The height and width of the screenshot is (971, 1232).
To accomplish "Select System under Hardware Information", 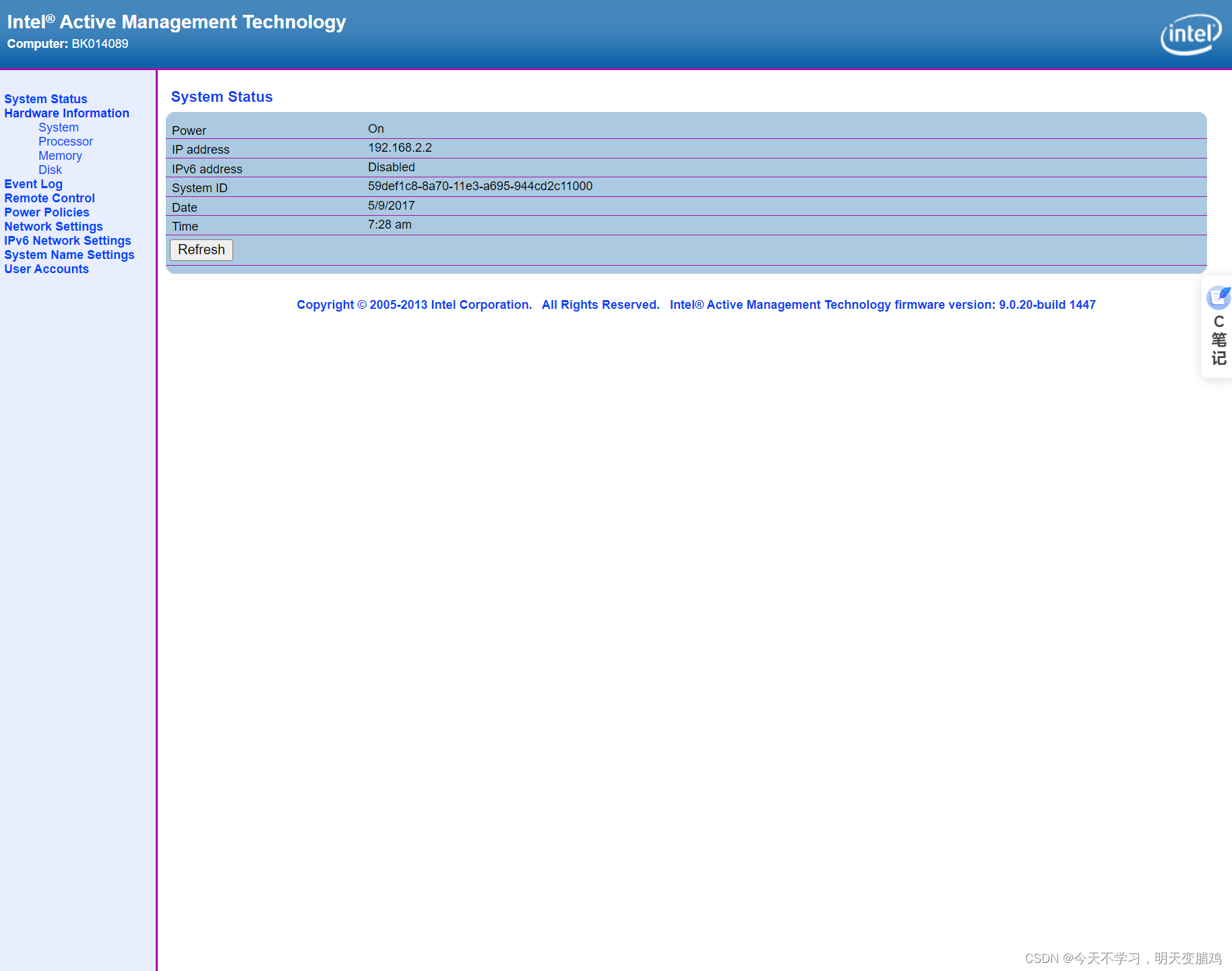I will [59, 127].
